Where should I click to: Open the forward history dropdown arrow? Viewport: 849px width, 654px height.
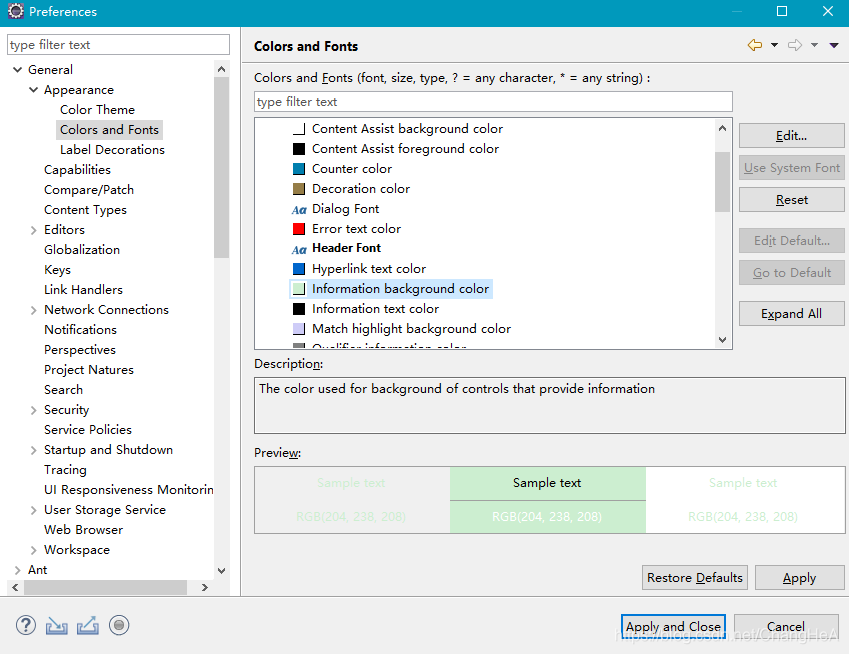click(x=814, y=45)
